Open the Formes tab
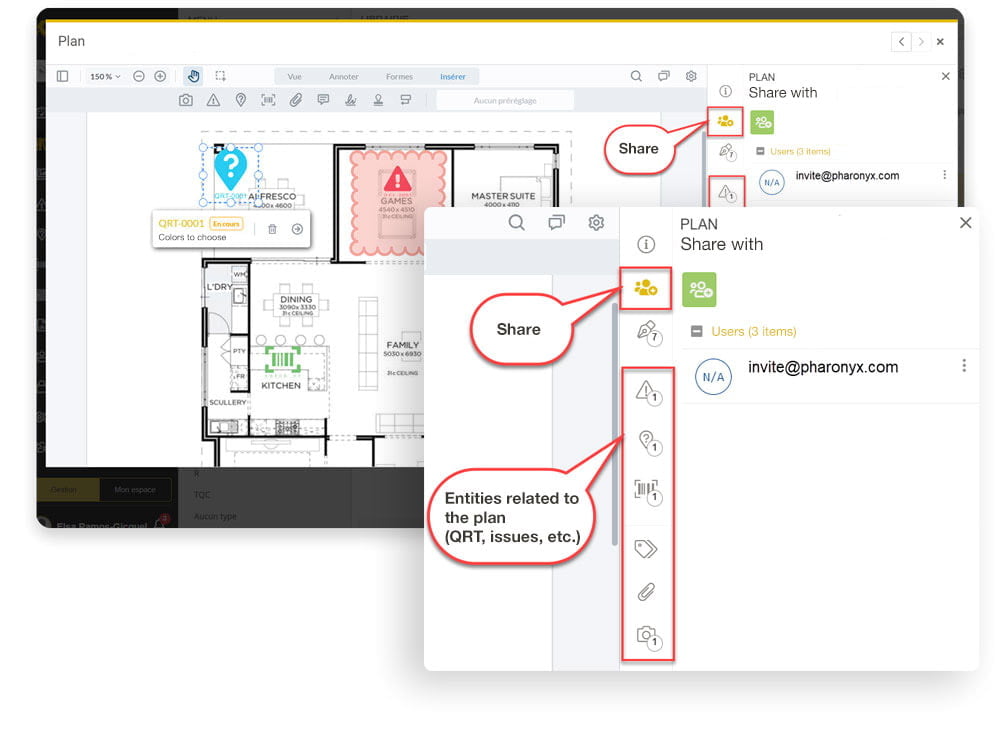Screen dimensions: 1000x736 (x=399, y=77)
